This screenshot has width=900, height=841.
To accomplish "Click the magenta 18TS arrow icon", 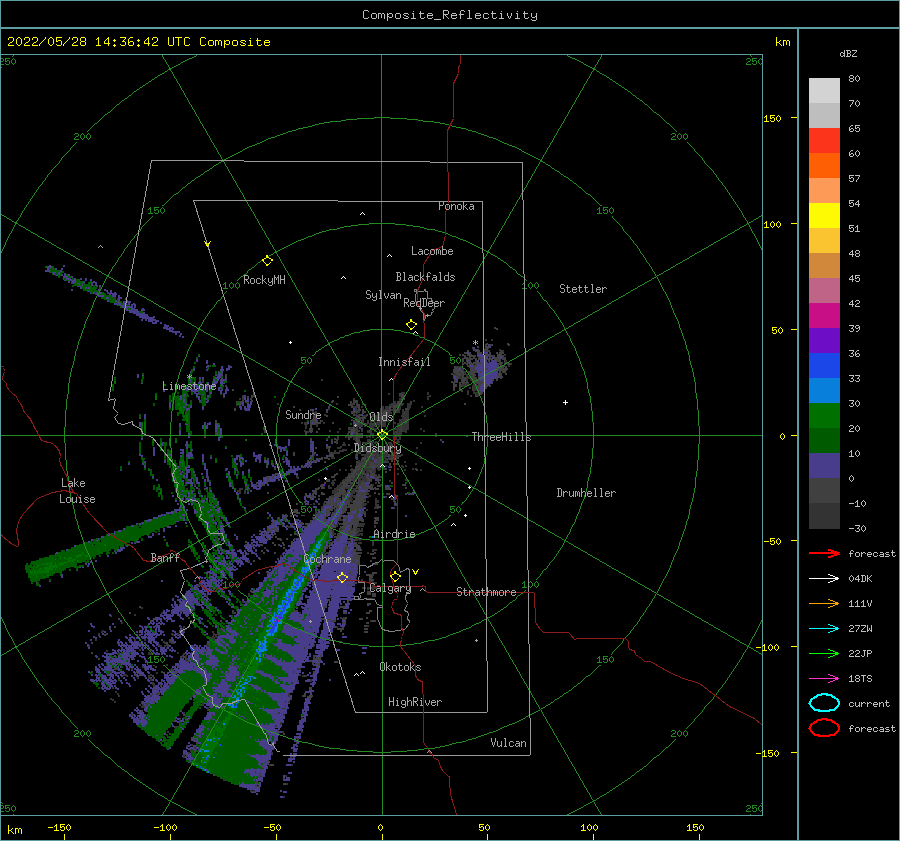I will (824, 679).
